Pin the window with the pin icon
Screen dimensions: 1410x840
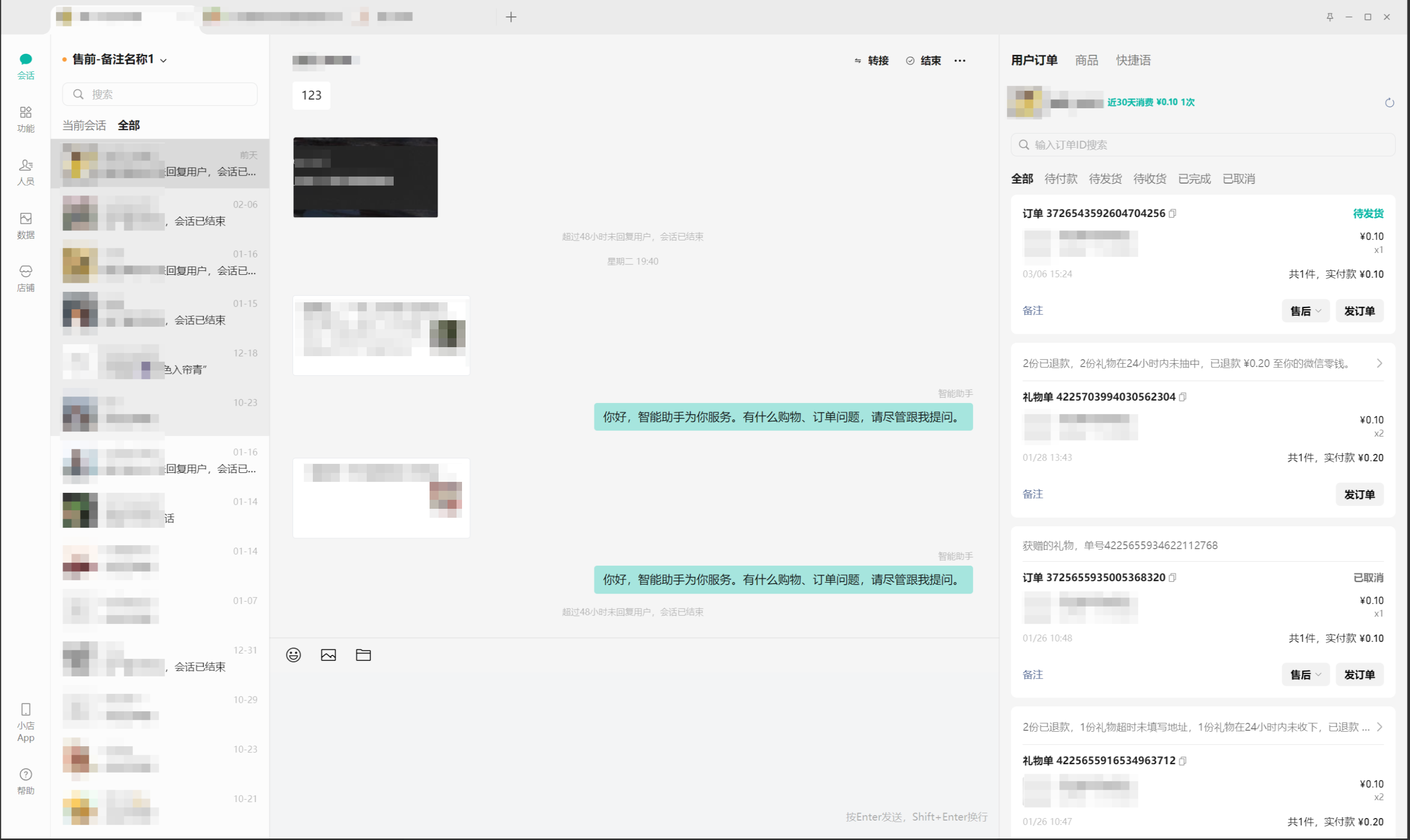coord(1330,17)
